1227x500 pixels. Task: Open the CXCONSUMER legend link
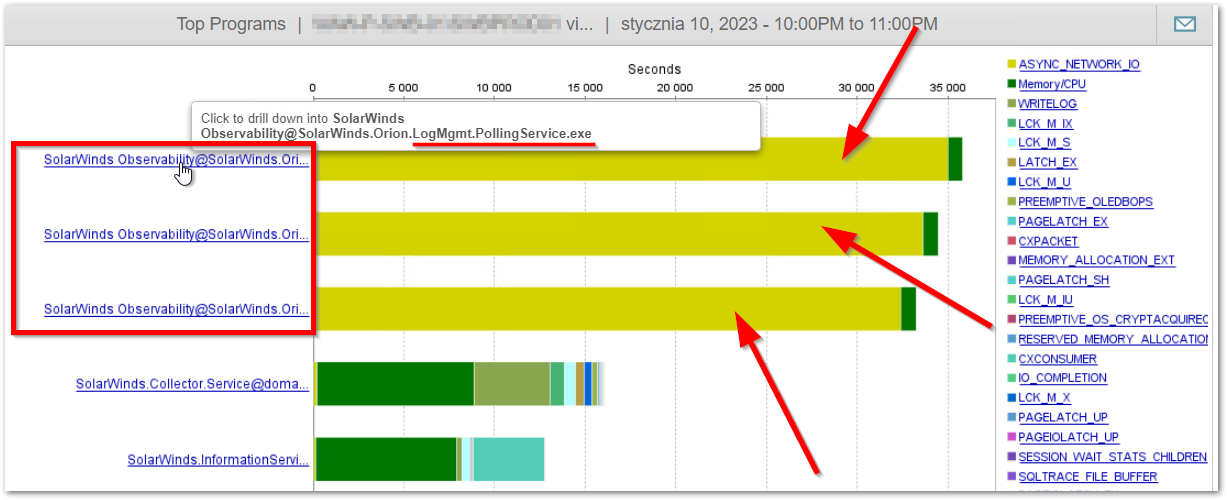(1058, 358)
